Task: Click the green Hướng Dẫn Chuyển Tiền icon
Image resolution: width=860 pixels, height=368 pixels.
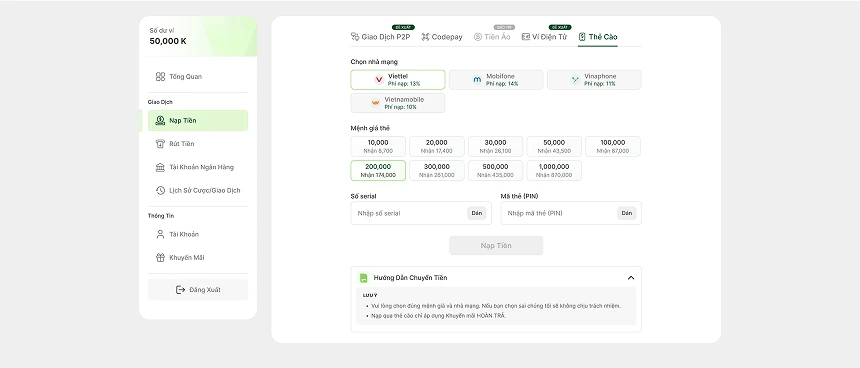Action: (x=363, y=278)
